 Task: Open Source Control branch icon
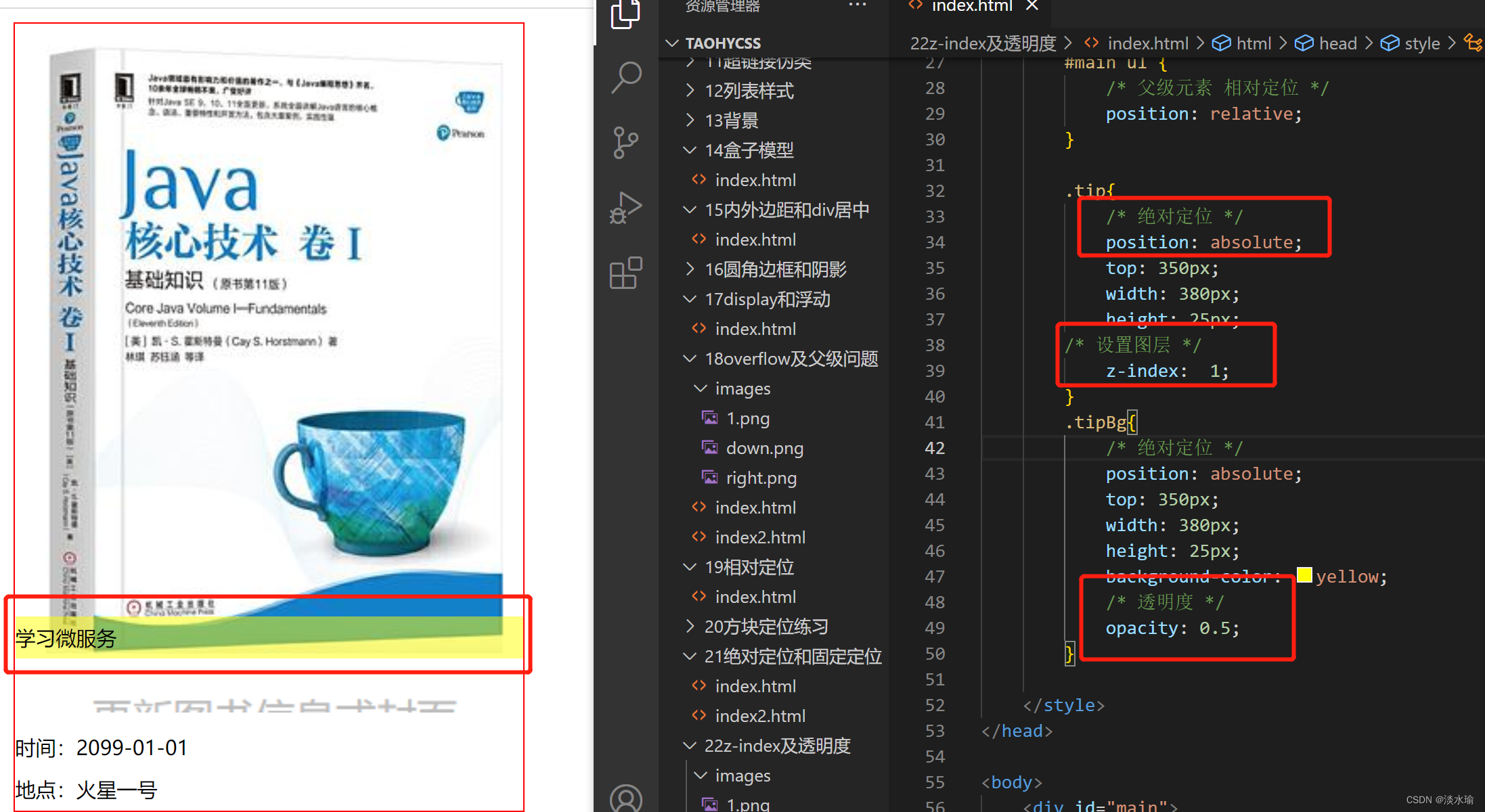pos(625,142)
